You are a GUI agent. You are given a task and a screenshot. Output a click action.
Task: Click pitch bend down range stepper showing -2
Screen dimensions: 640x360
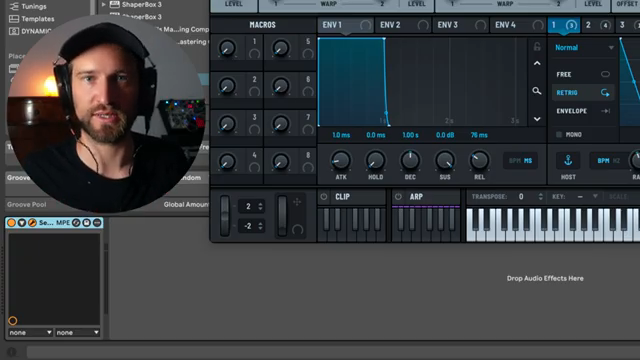251,226
